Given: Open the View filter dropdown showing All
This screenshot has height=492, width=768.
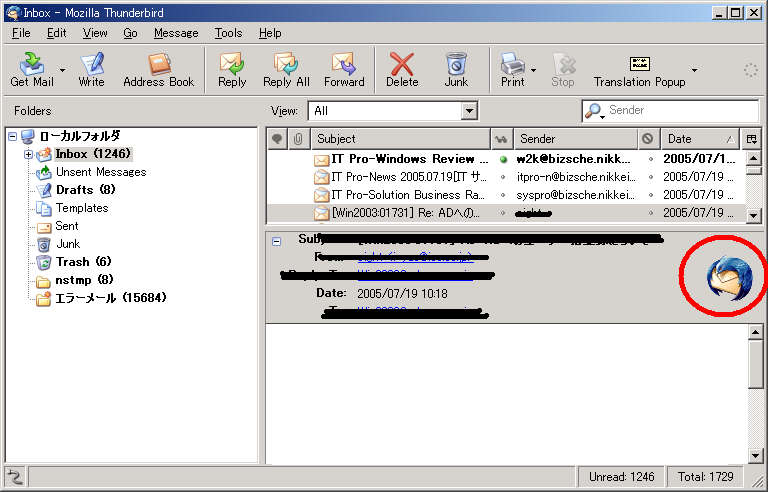Looking at the screenshot, I should [x=393, y=111].
